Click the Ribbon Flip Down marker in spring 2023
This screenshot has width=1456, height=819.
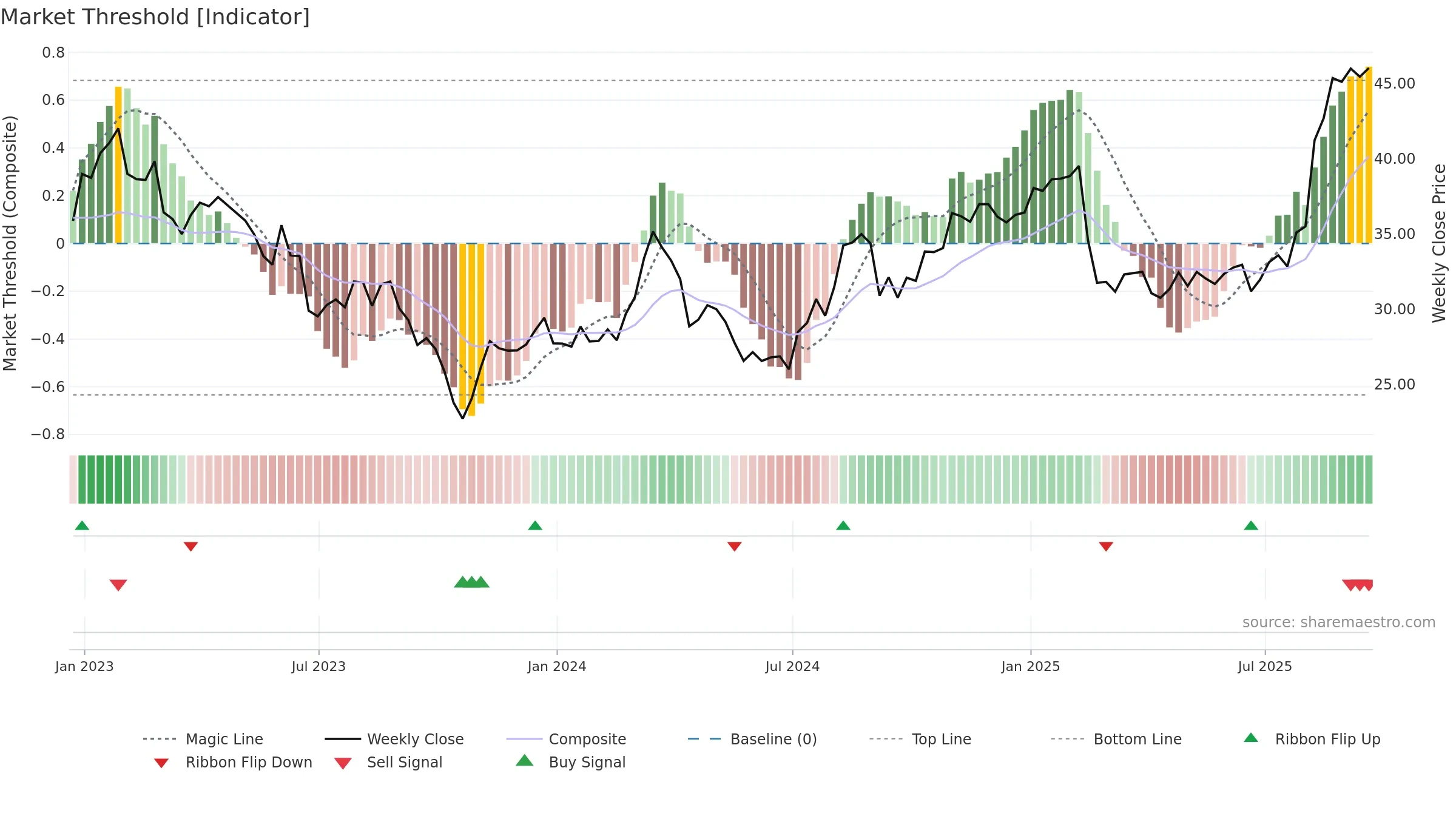190,547
